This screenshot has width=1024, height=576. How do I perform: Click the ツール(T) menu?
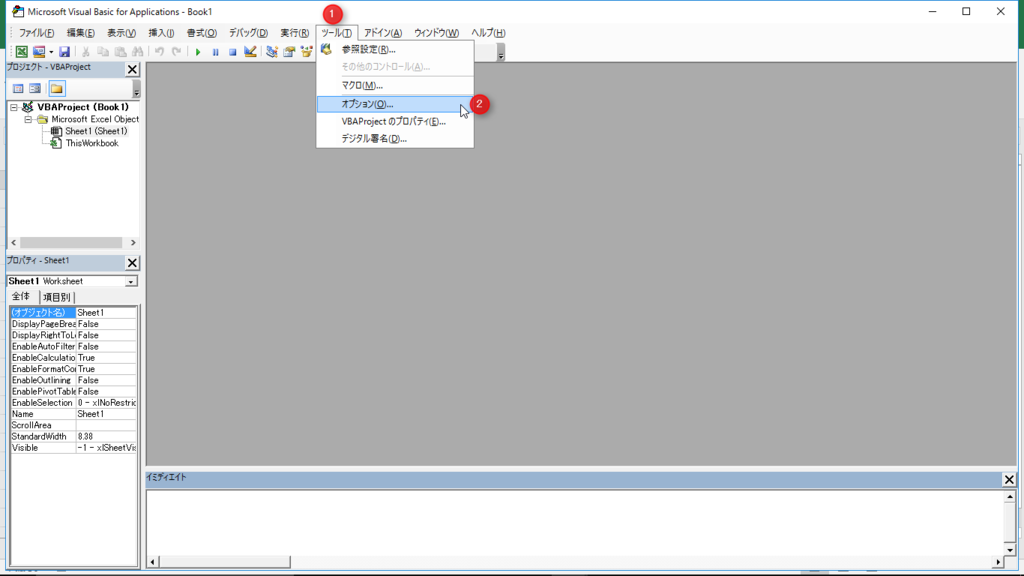[x=336, y=33]
